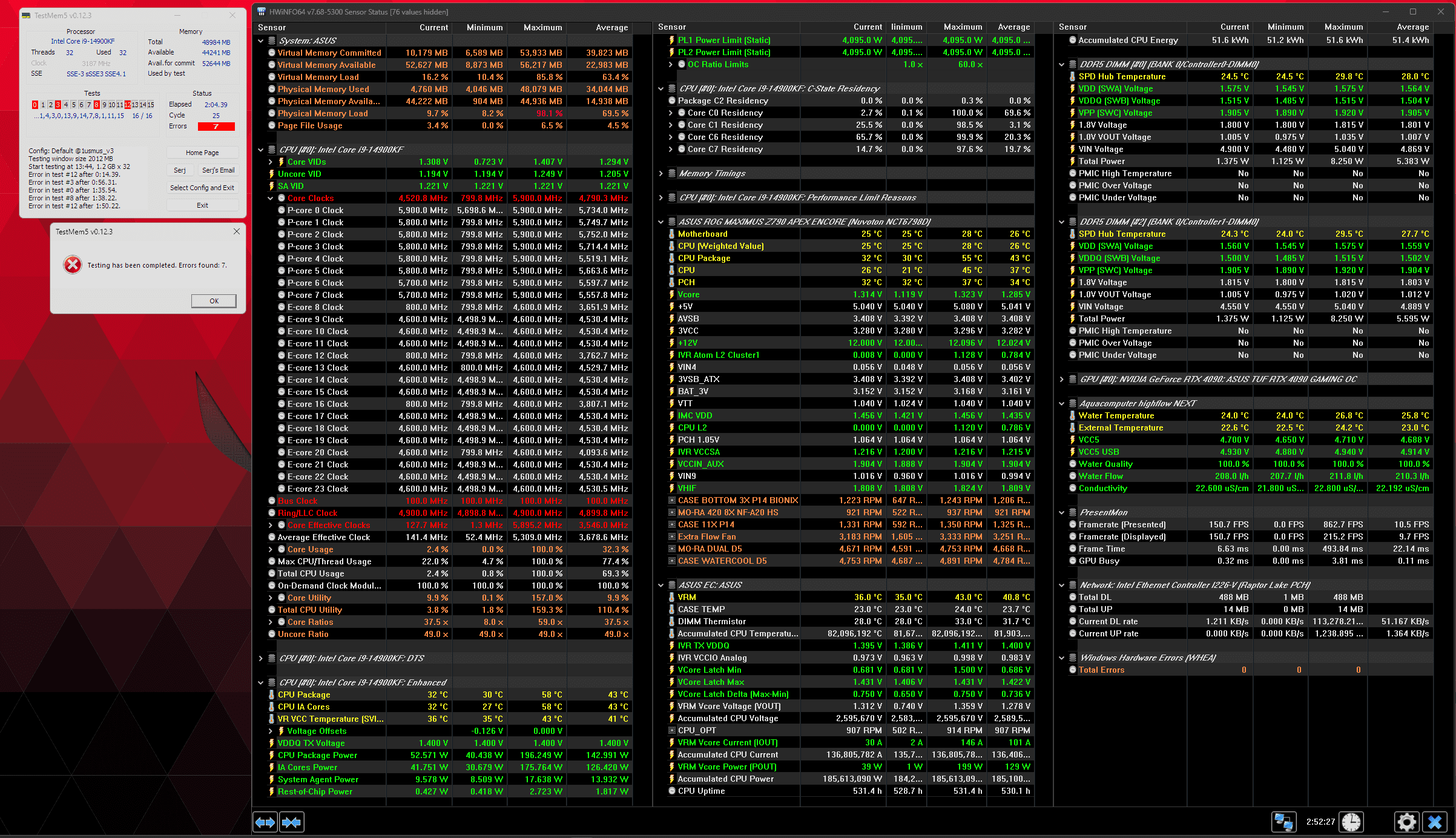Collapse the Aquacomputer highflow NEXT group
Image resolution: width=1456 pixels, height=838 pixels.
click(1062, 403)
